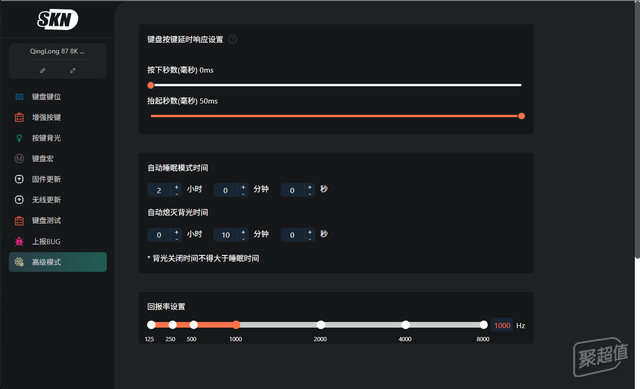
Task: Set polling rate to the 4000 stop
Action: [405, 325]
